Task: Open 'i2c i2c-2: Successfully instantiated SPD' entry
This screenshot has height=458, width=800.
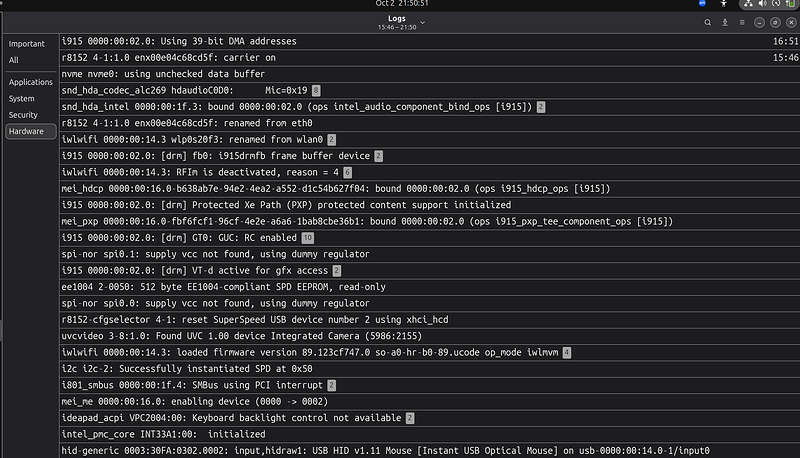Action: 430,369
